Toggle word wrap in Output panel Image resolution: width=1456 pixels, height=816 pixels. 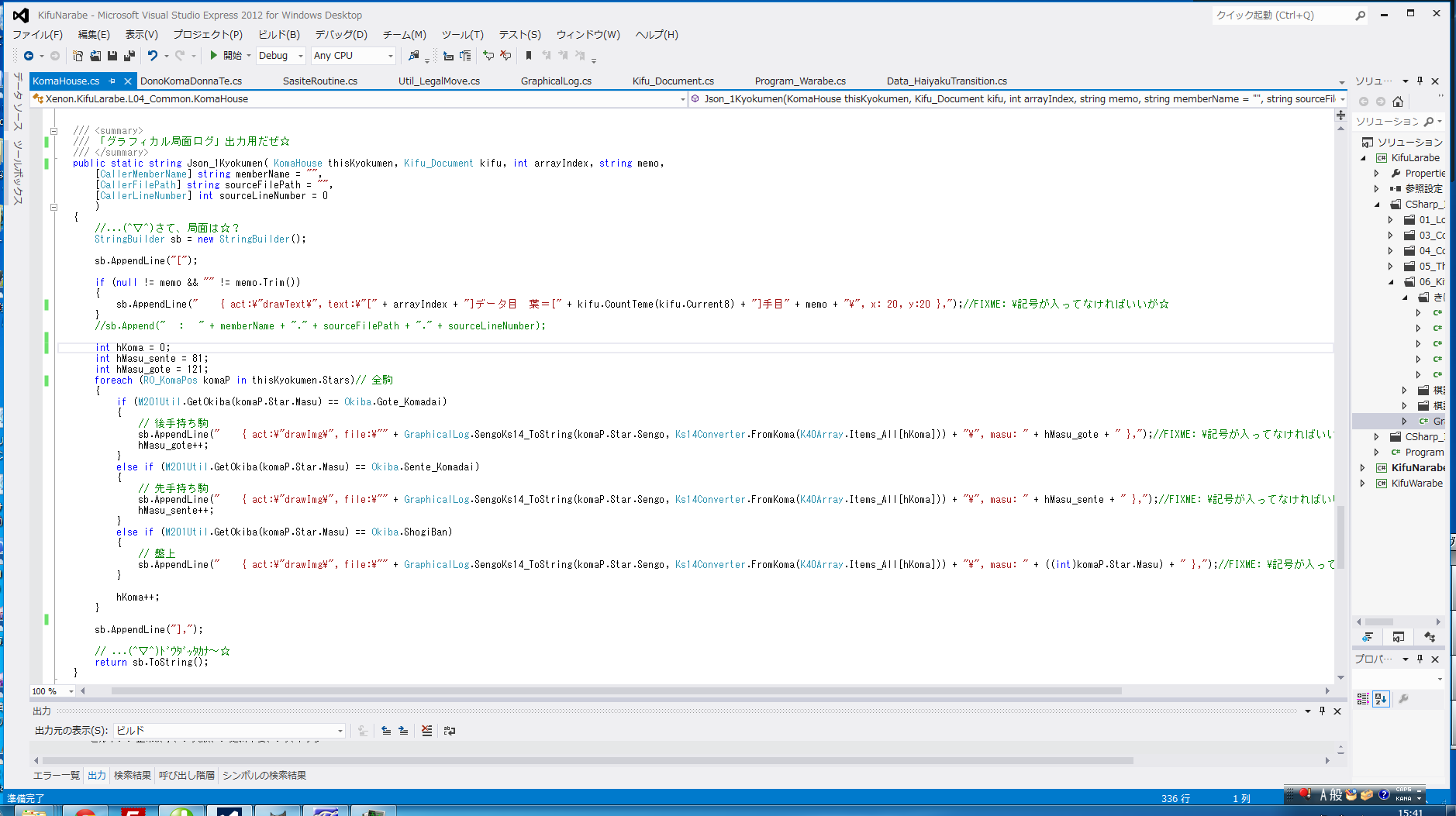450,731
